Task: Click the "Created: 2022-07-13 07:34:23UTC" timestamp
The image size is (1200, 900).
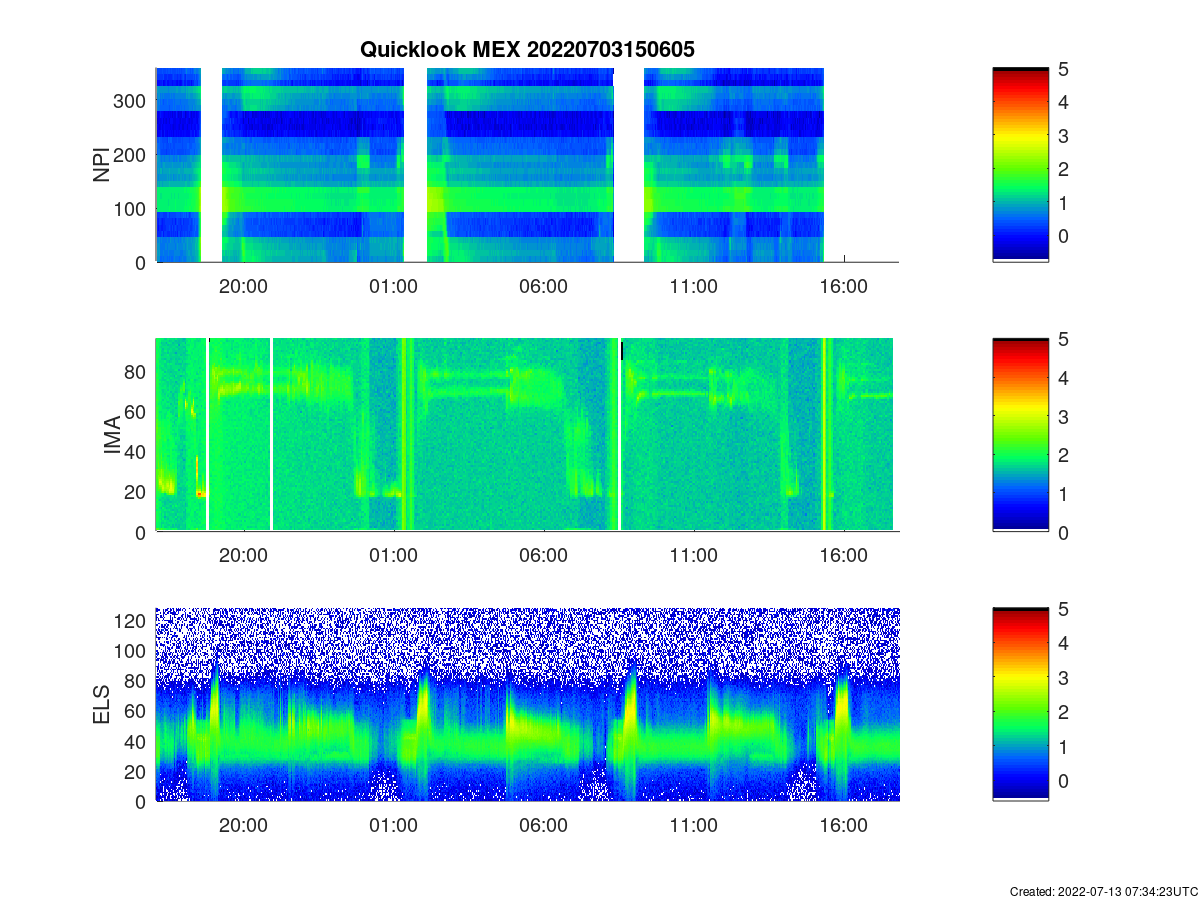Action: point(1104,891)
